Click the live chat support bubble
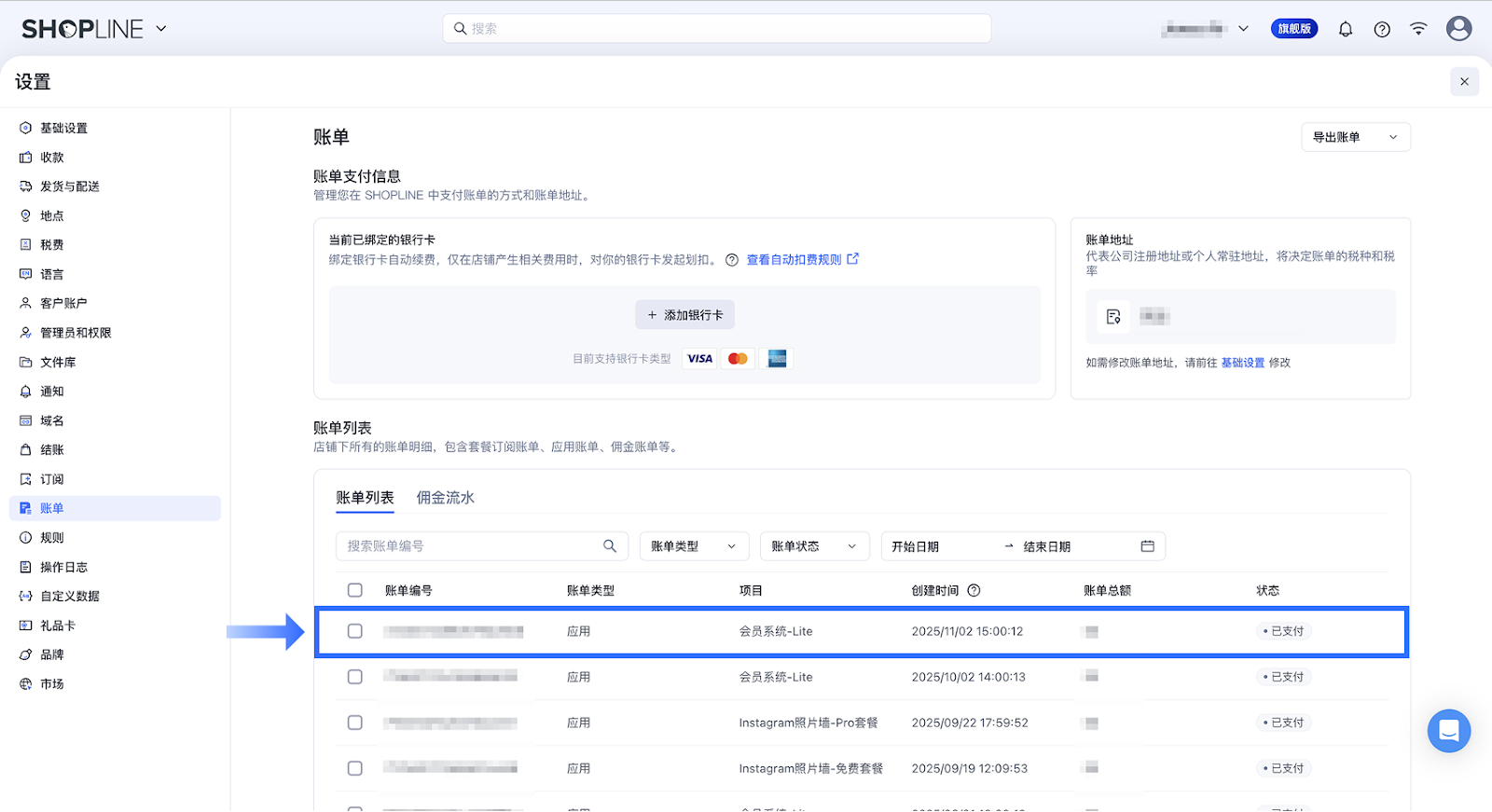 click(x=1448, y=731)
